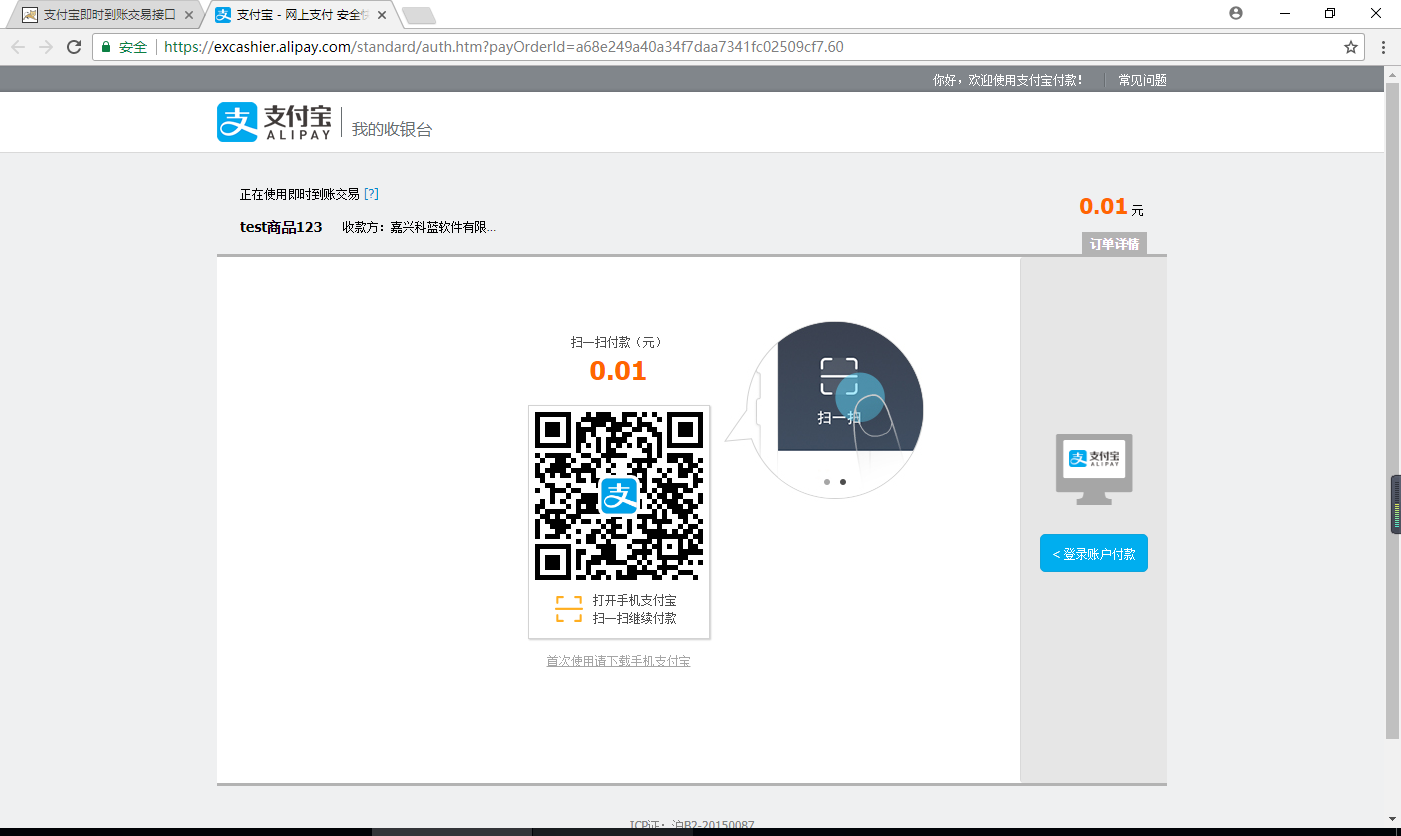
Task: Select the second carousel dot
Action: tap(843, 482)
